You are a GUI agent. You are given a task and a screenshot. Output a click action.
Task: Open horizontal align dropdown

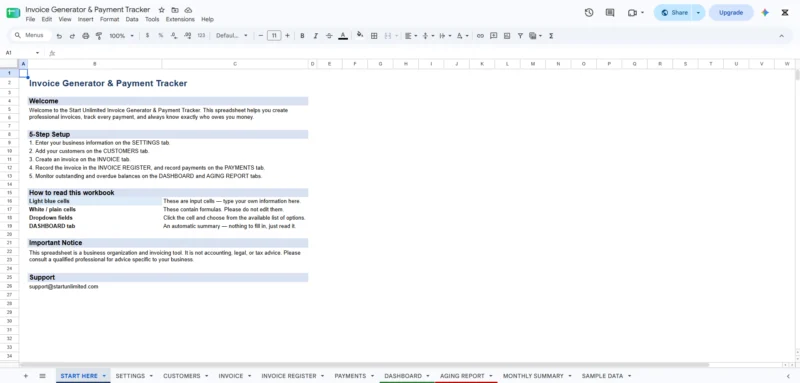[x=411, y=36]
